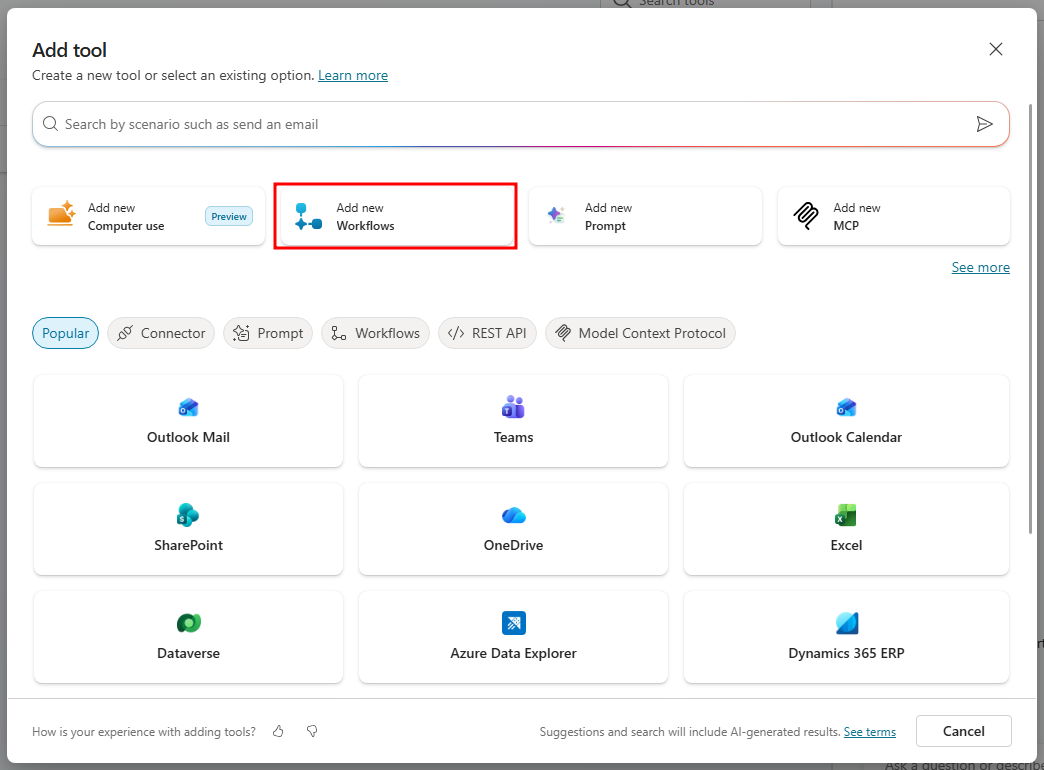Click the Add tool heading text

(69, 50)
